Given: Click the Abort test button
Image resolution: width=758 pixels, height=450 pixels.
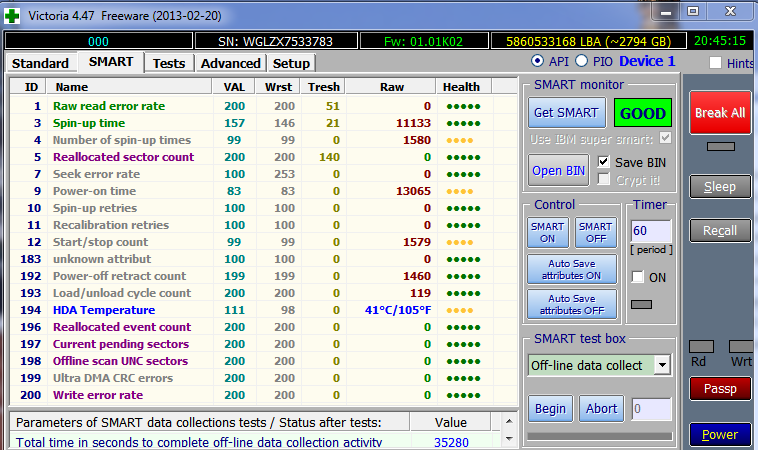Looking at the screenshot, I should pyautogui.click(x=601, y=409).
